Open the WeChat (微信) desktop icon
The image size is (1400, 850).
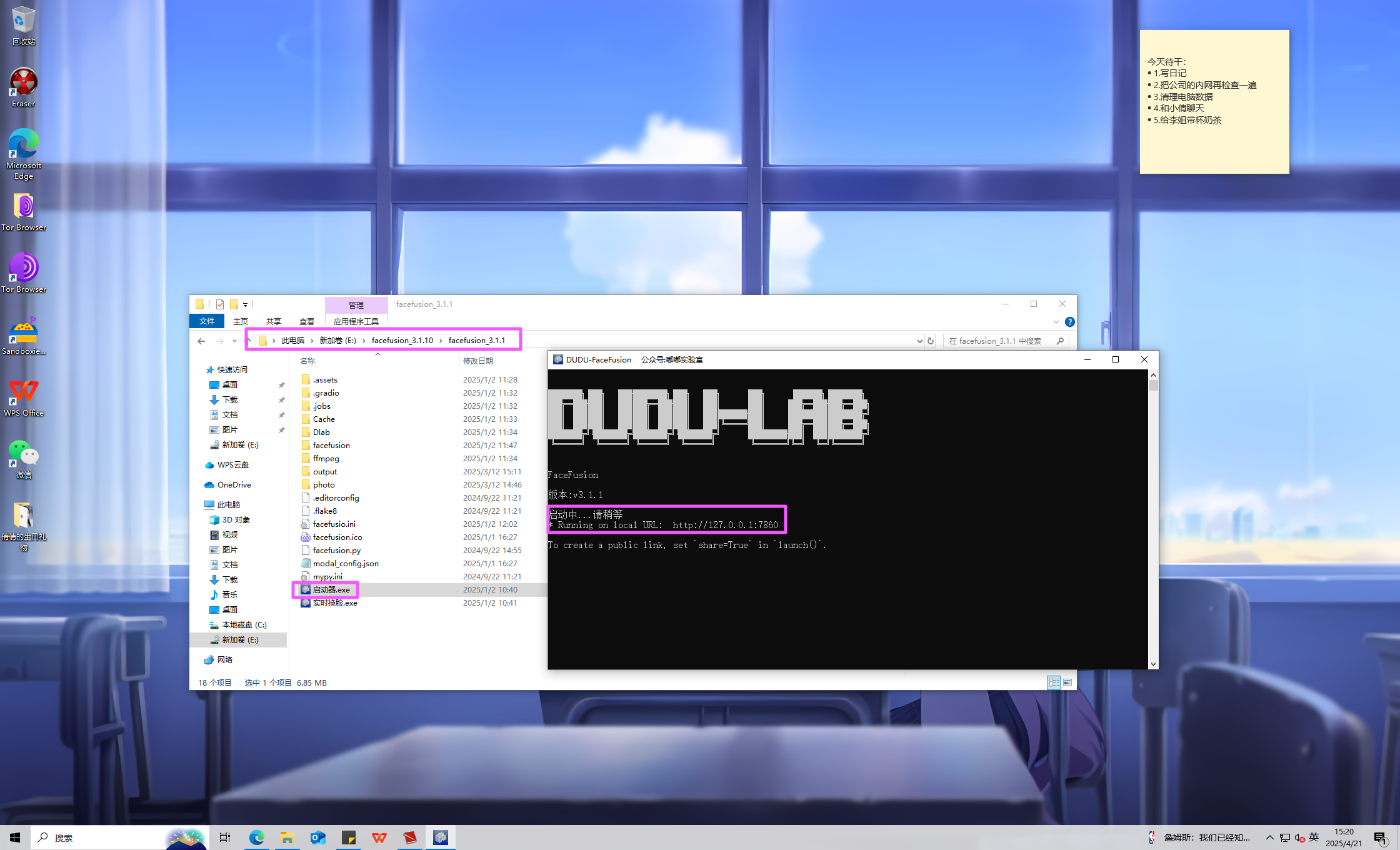tap(23, 459)
